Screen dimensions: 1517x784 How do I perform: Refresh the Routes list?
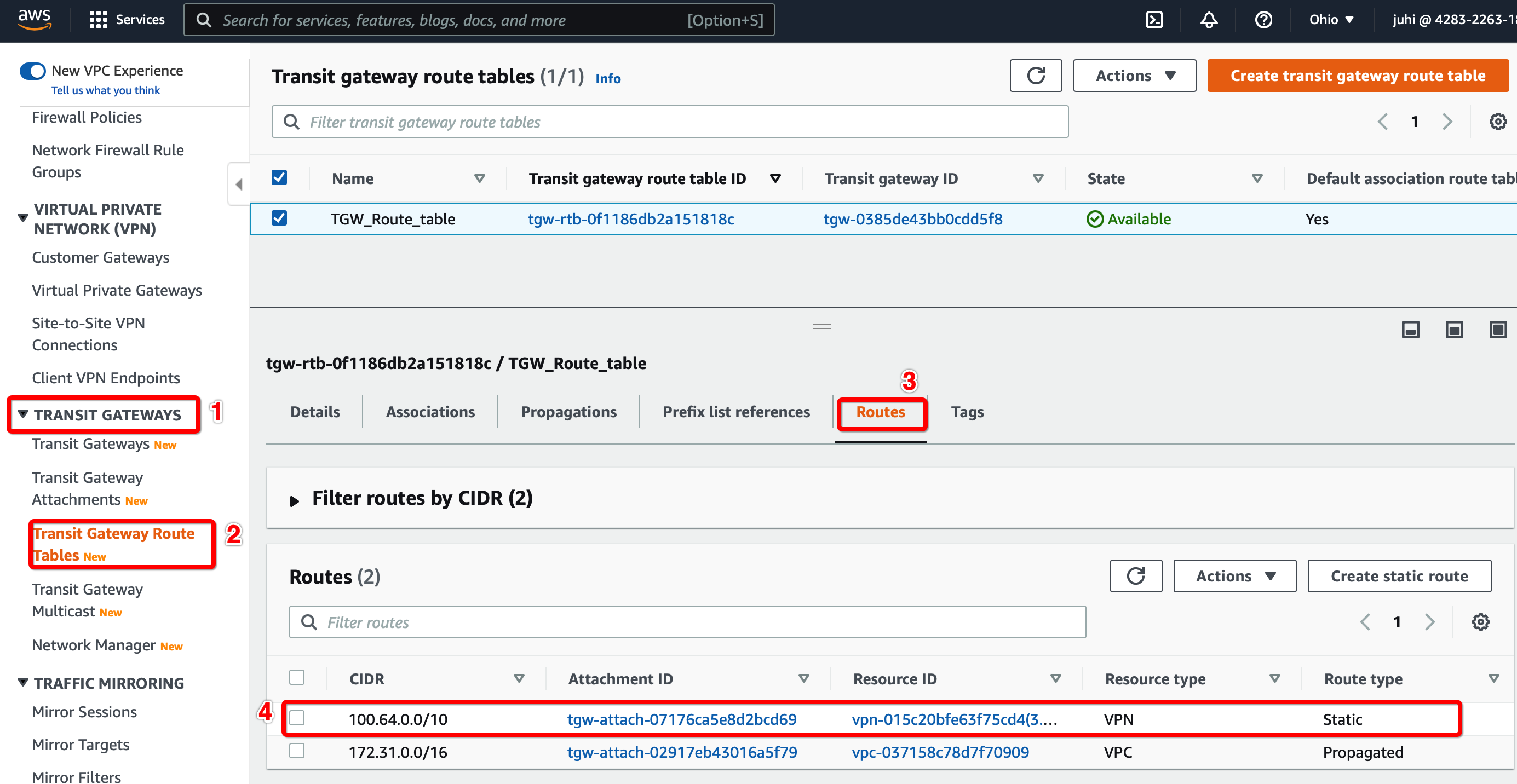tap(1136, 575)
